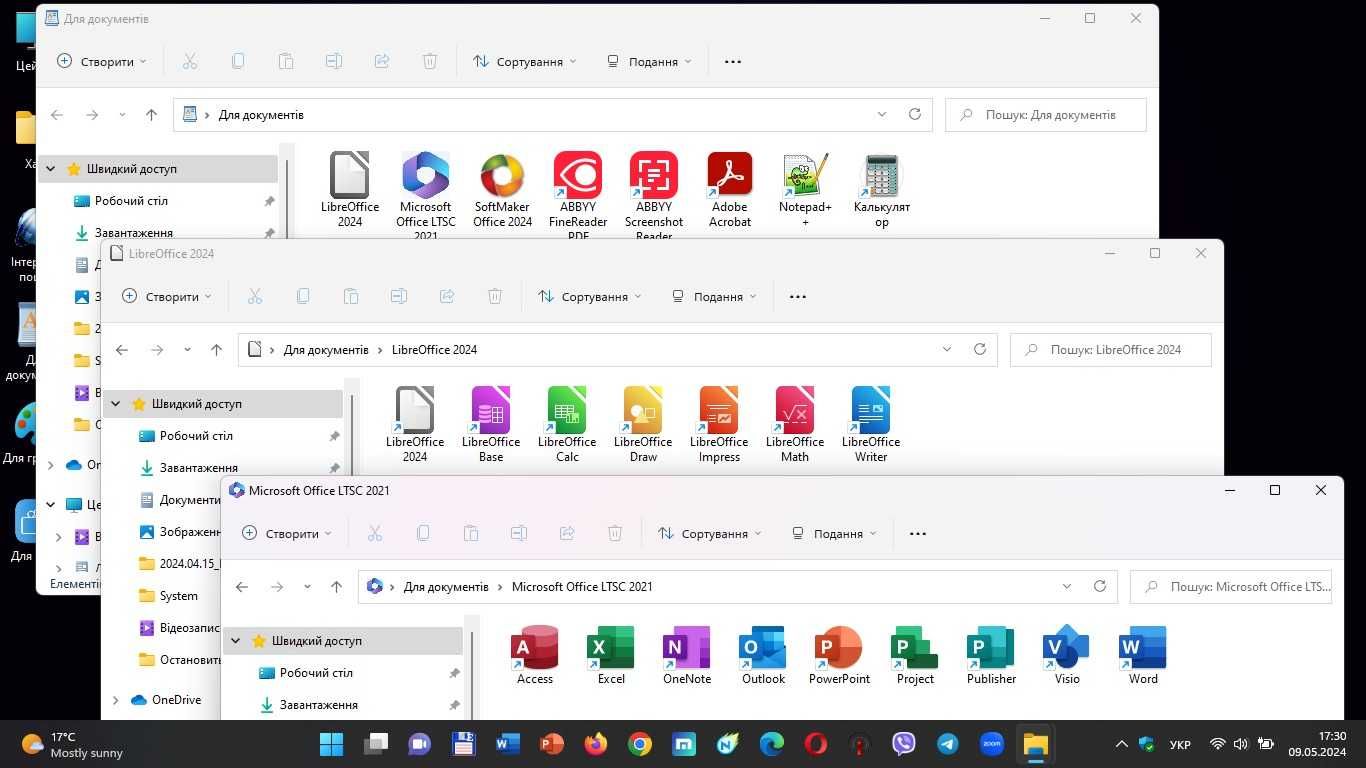Open Подання dropdown in Microsoft Office window
1366x768 pixels.
833,533
